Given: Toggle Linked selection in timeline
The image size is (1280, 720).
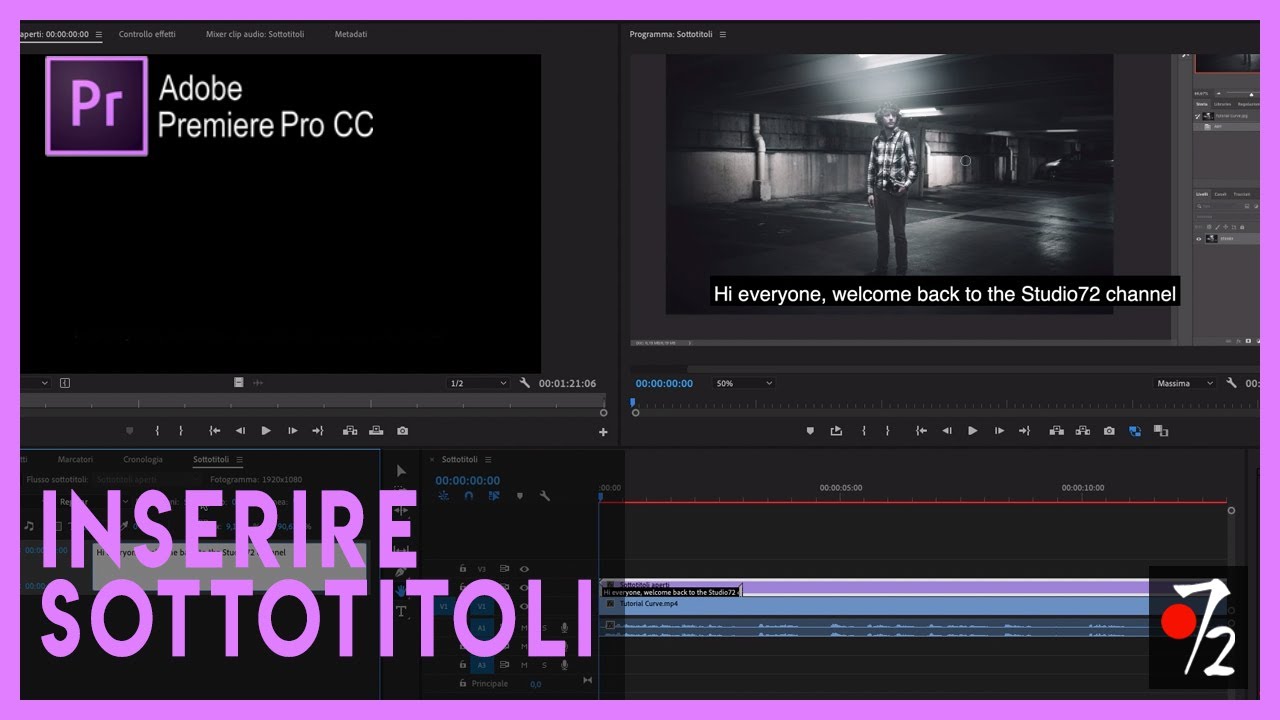Looking at the screenshot, I should 494,496.
